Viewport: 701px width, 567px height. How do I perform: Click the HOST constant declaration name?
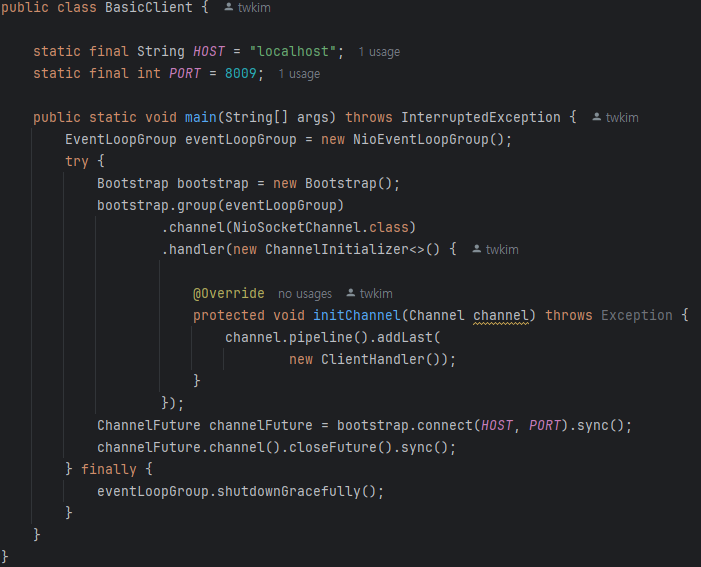209,51
